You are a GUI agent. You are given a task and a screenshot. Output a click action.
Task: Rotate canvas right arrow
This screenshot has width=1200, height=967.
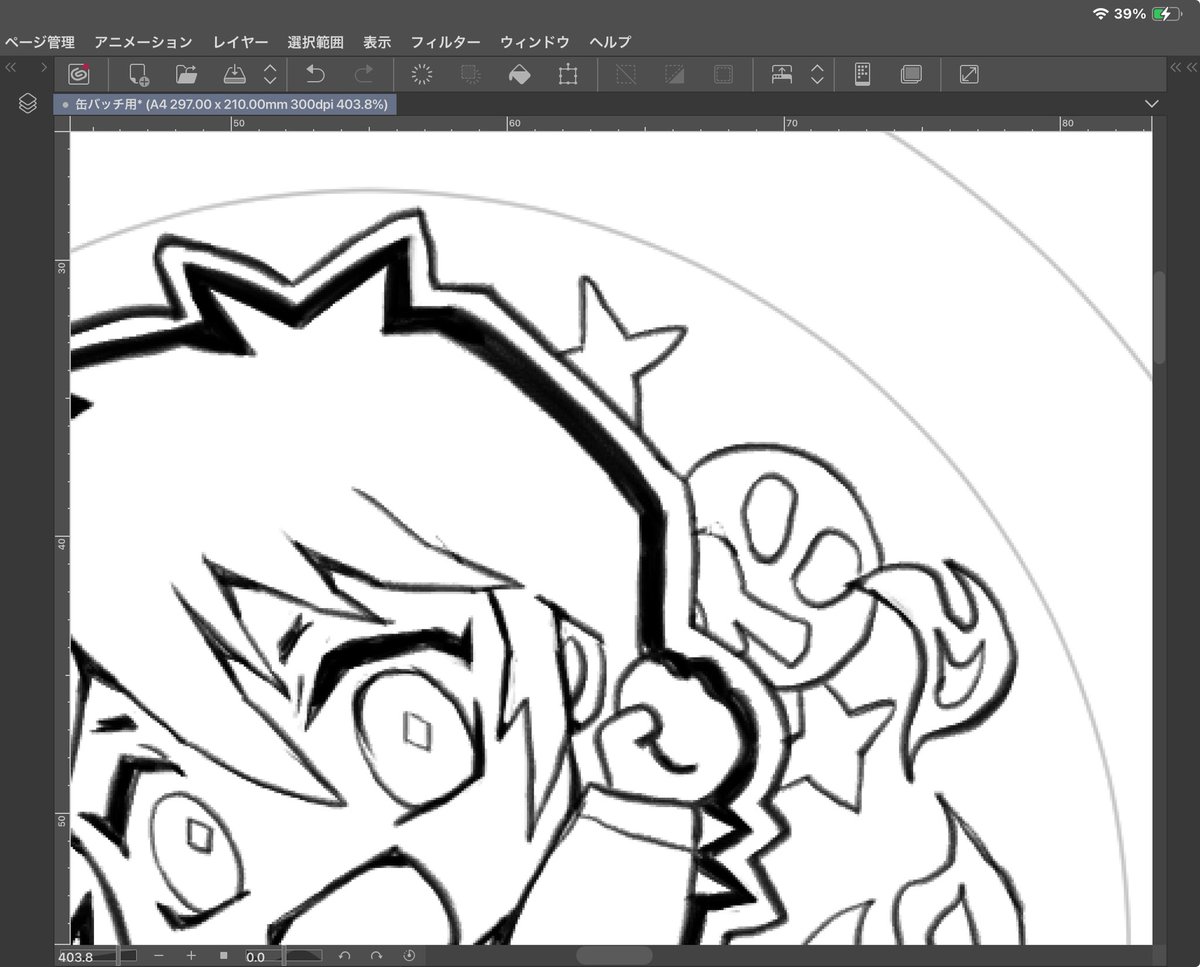376,956
